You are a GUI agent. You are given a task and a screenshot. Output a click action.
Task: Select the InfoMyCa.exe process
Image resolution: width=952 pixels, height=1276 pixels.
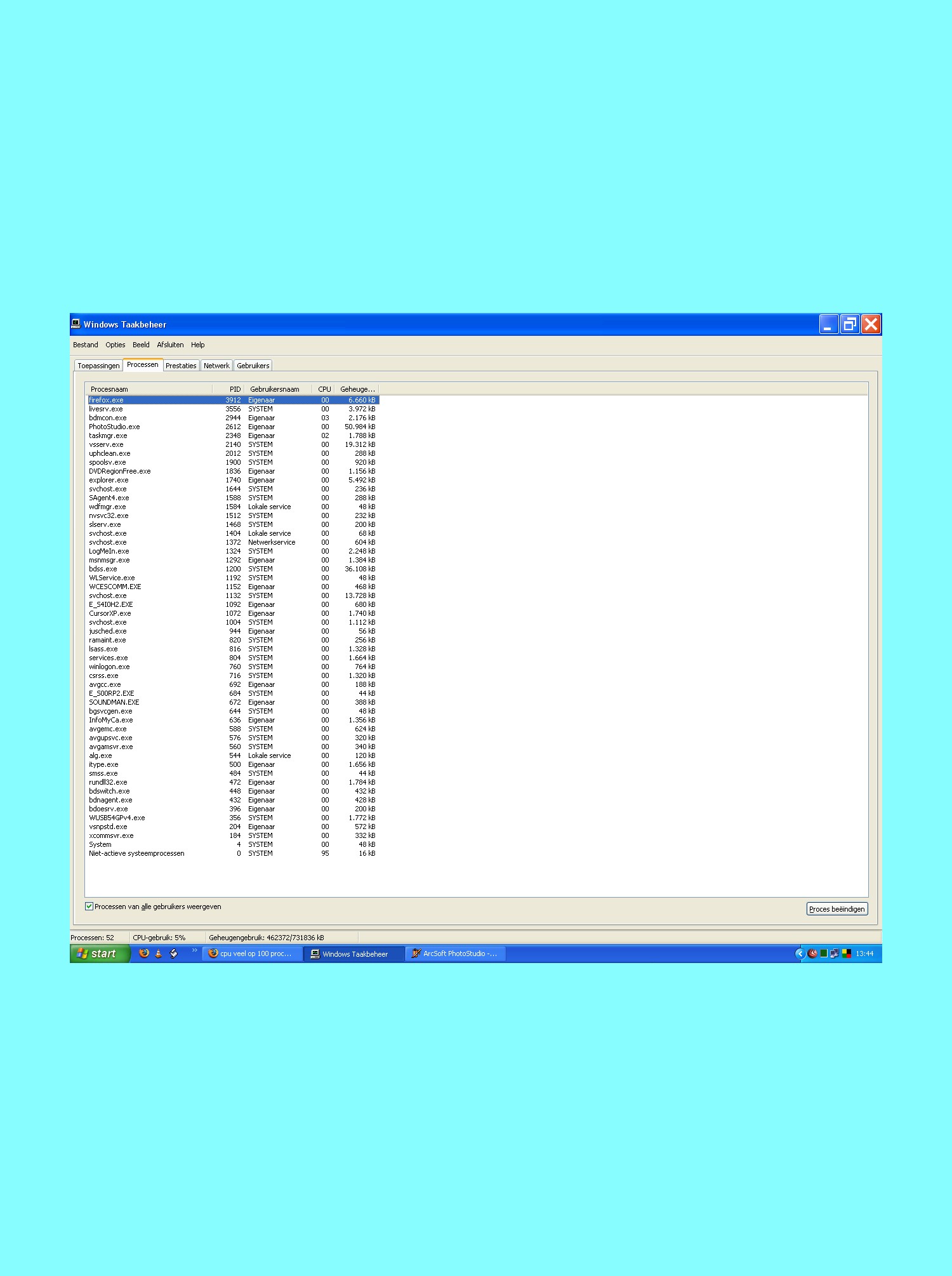click(233, 720)
